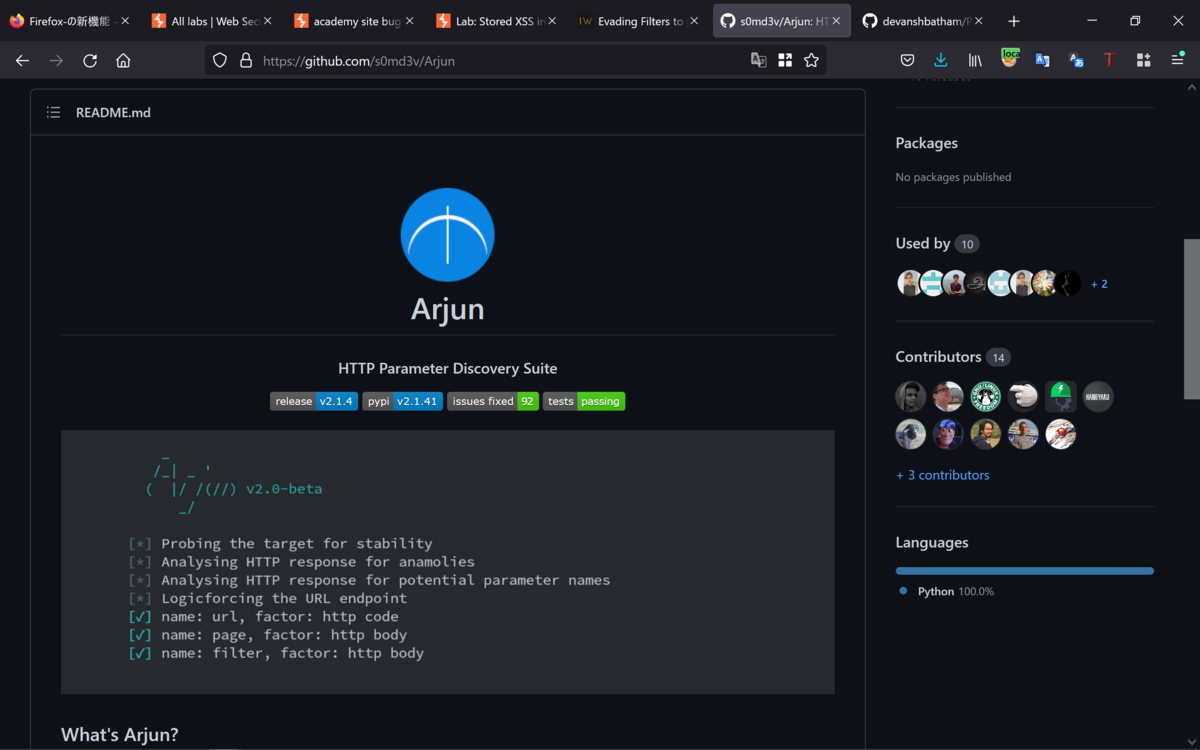
Task: Switch to devanshbatham GitHub tab
Action: pos(922,21)
